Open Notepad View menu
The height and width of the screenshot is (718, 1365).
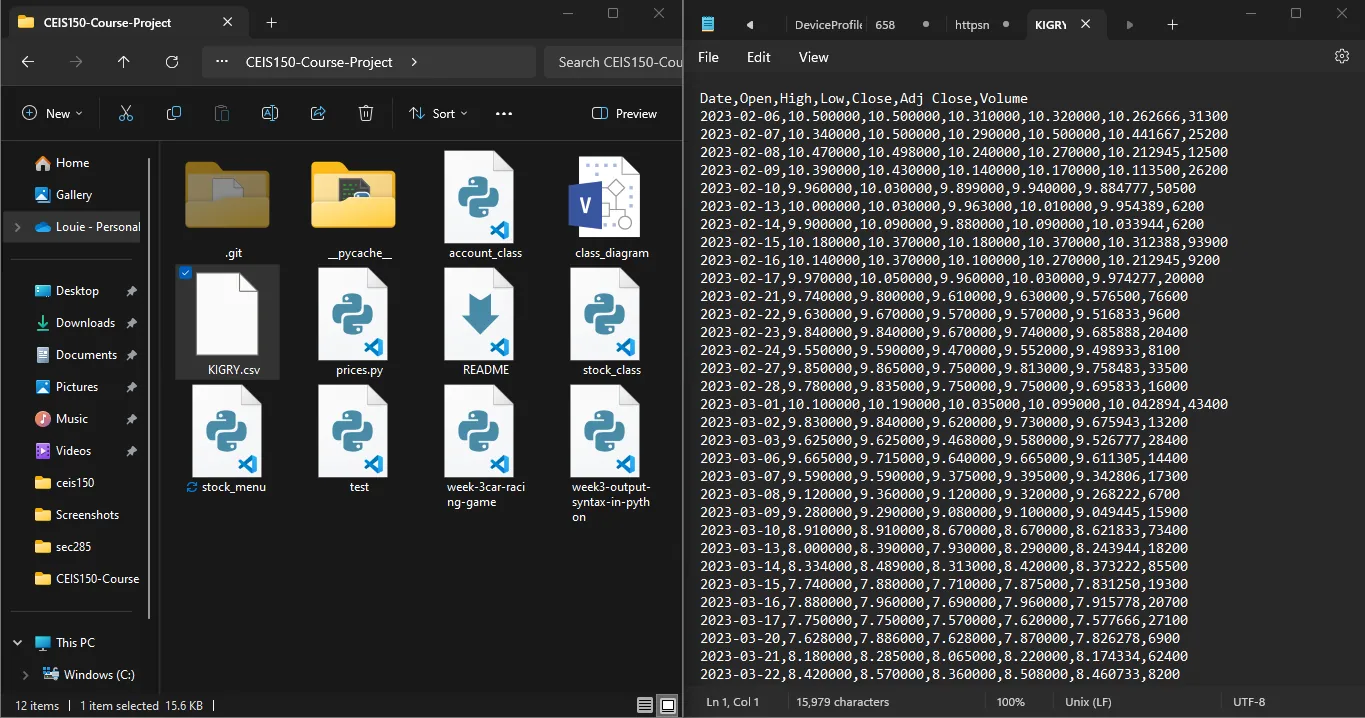point(813,57)
